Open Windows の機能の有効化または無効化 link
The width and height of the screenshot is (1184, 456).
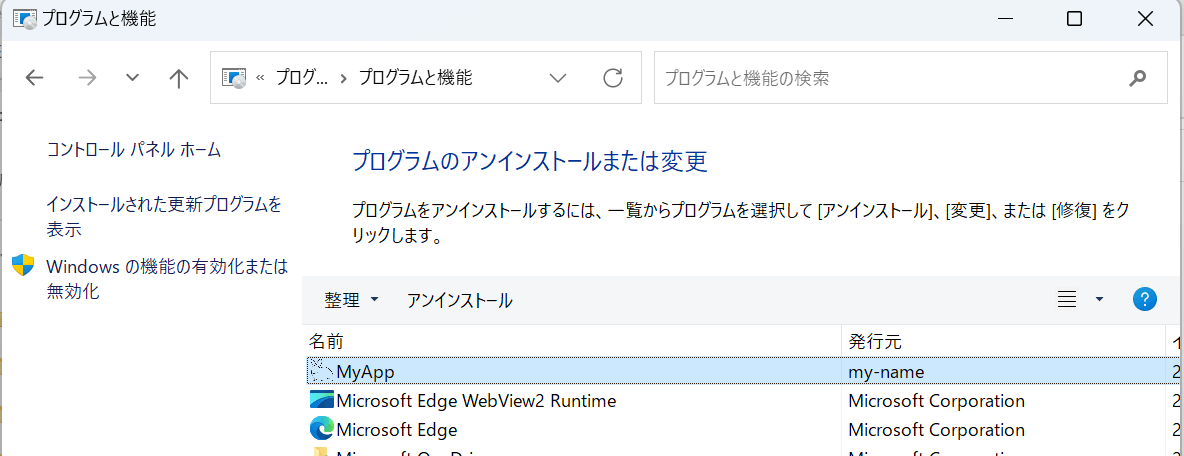[168, 279]
